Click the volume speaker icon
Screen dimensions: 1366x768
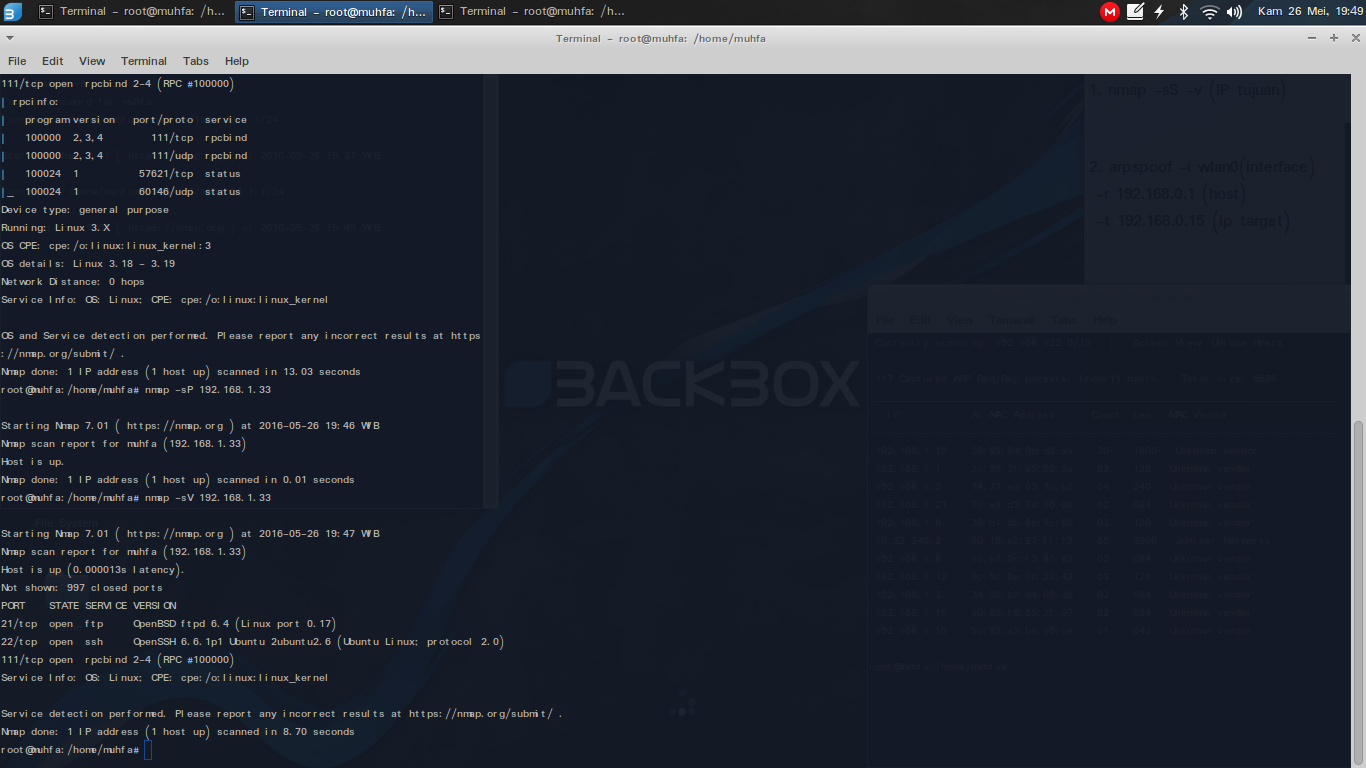[1234, 12]
